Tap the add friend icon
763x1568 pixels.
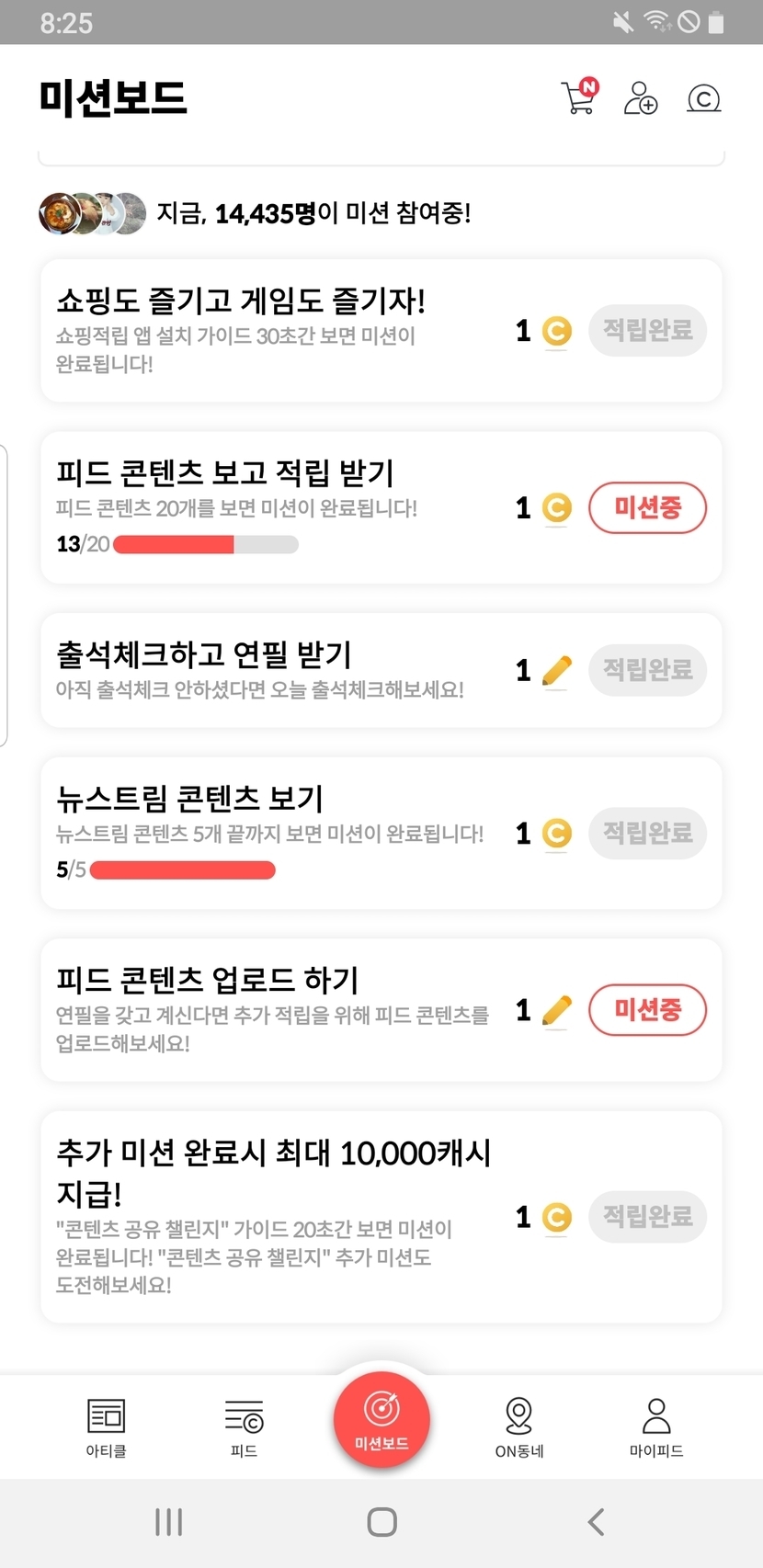[x=641, y=97]
